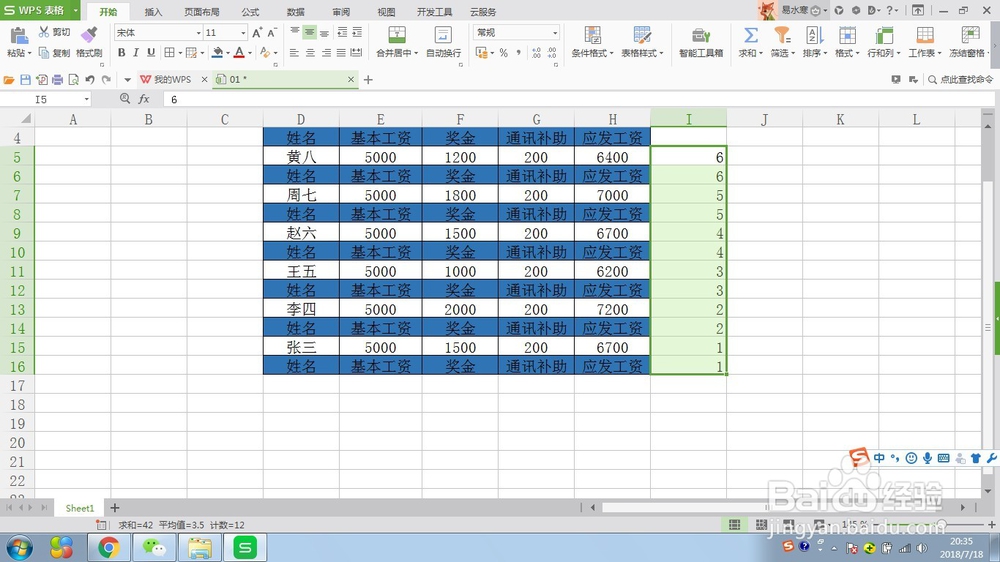
Task: Expand the font color dropdown arrow
Action: (x=250, y=53)
